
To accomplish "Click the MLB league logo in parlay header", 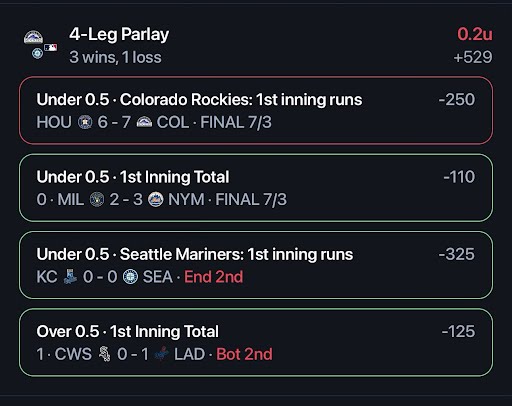I will pyautogui.click(x=51, y=48).
